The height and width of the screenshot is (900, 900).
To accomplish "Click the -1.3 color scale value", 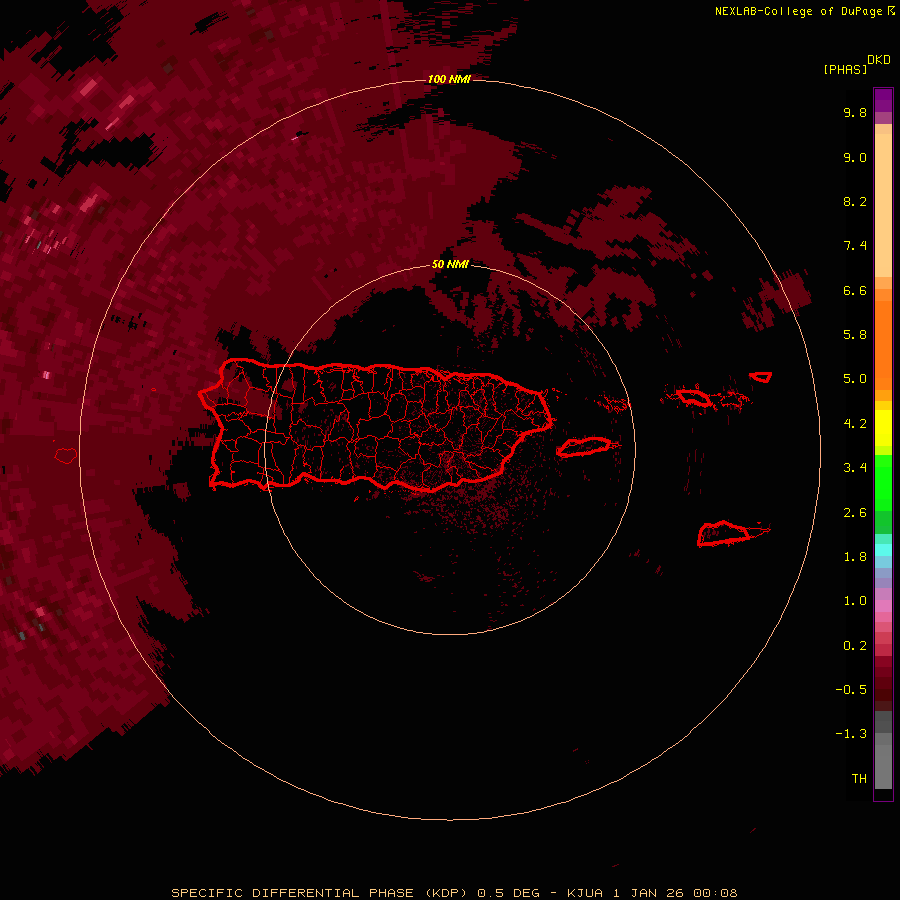I will 851,734.
